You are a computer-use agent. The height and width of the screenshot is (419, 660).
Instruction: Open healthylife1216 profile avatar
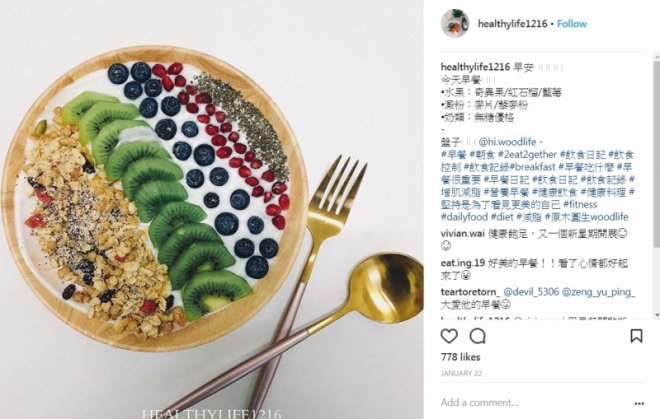(x=455, y=23)
